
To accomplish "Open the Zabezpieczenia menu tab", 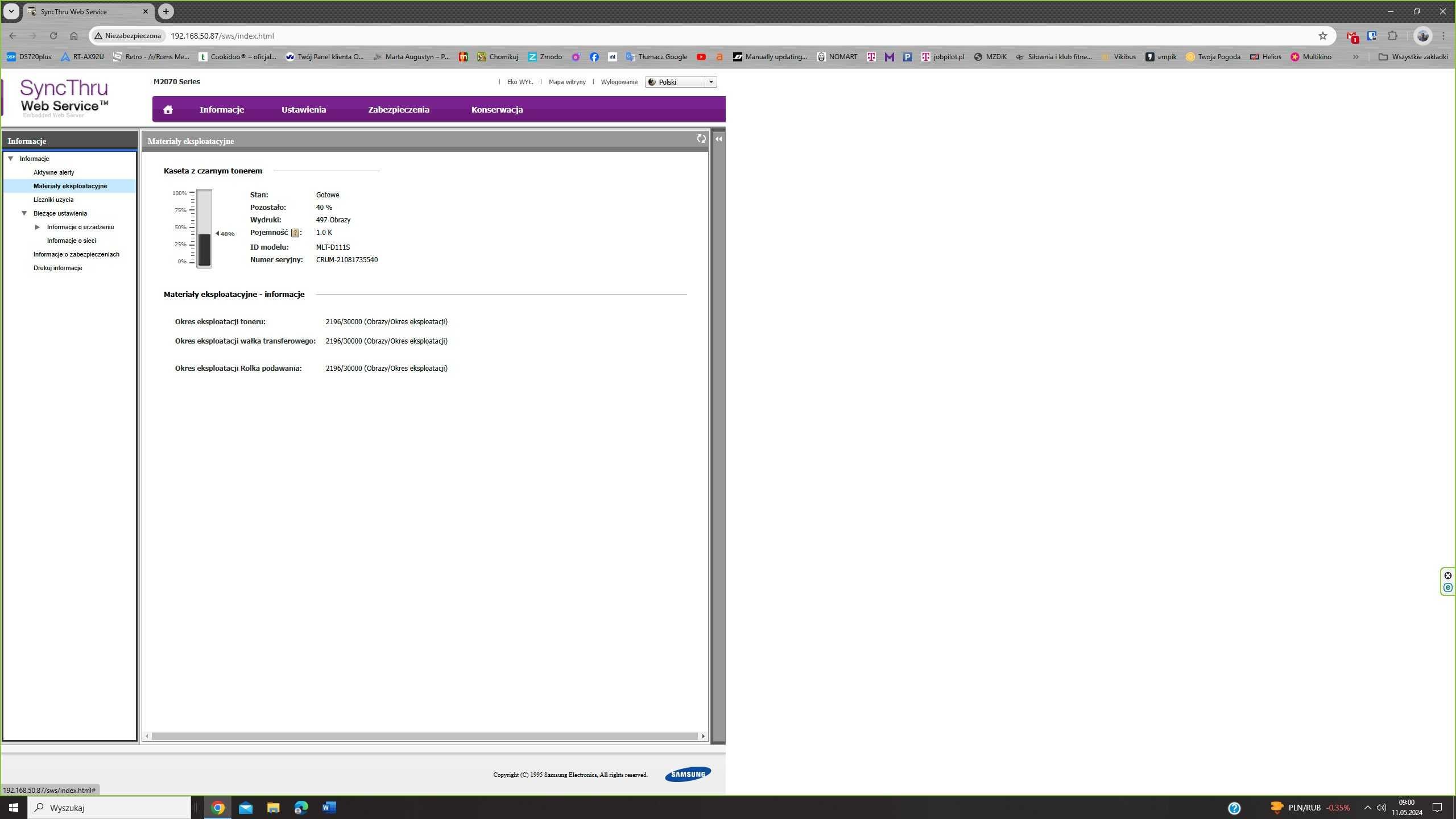I will [399, 110].
